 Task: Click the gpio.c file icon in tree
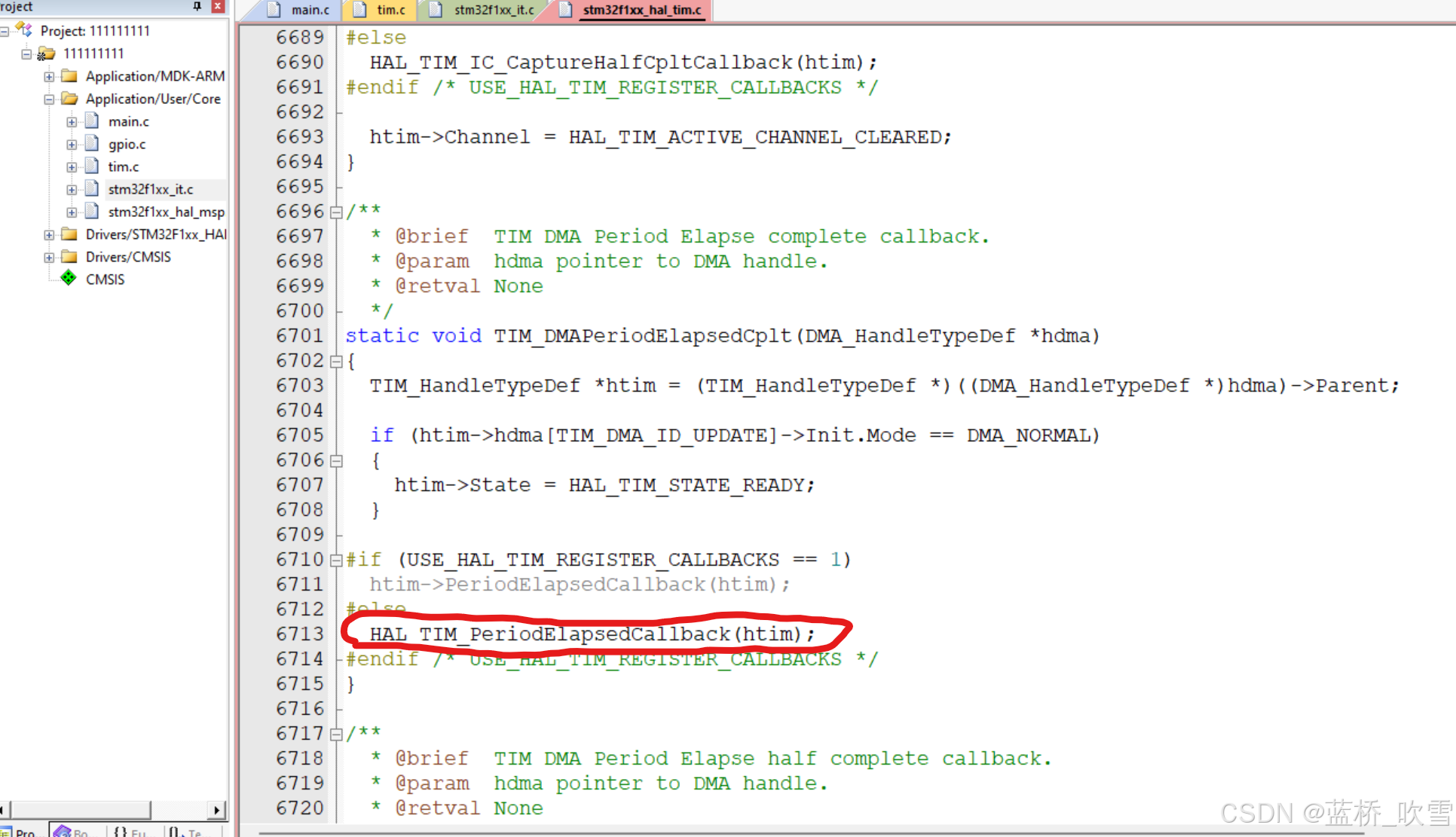pos(92,144)
